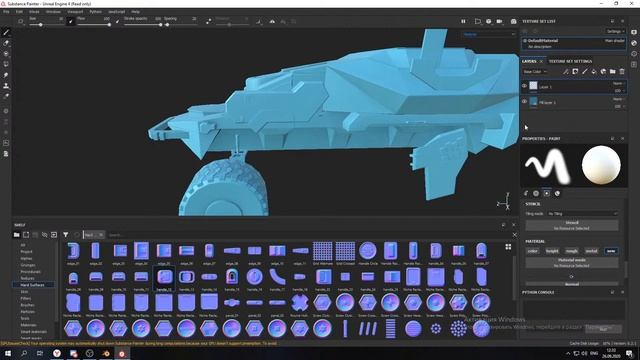The height and width of the screenshot is (360, 640).
Task: Hide Fill layer 1 with its eye icon
Action: pyautogui.click(x=524, y=102)
